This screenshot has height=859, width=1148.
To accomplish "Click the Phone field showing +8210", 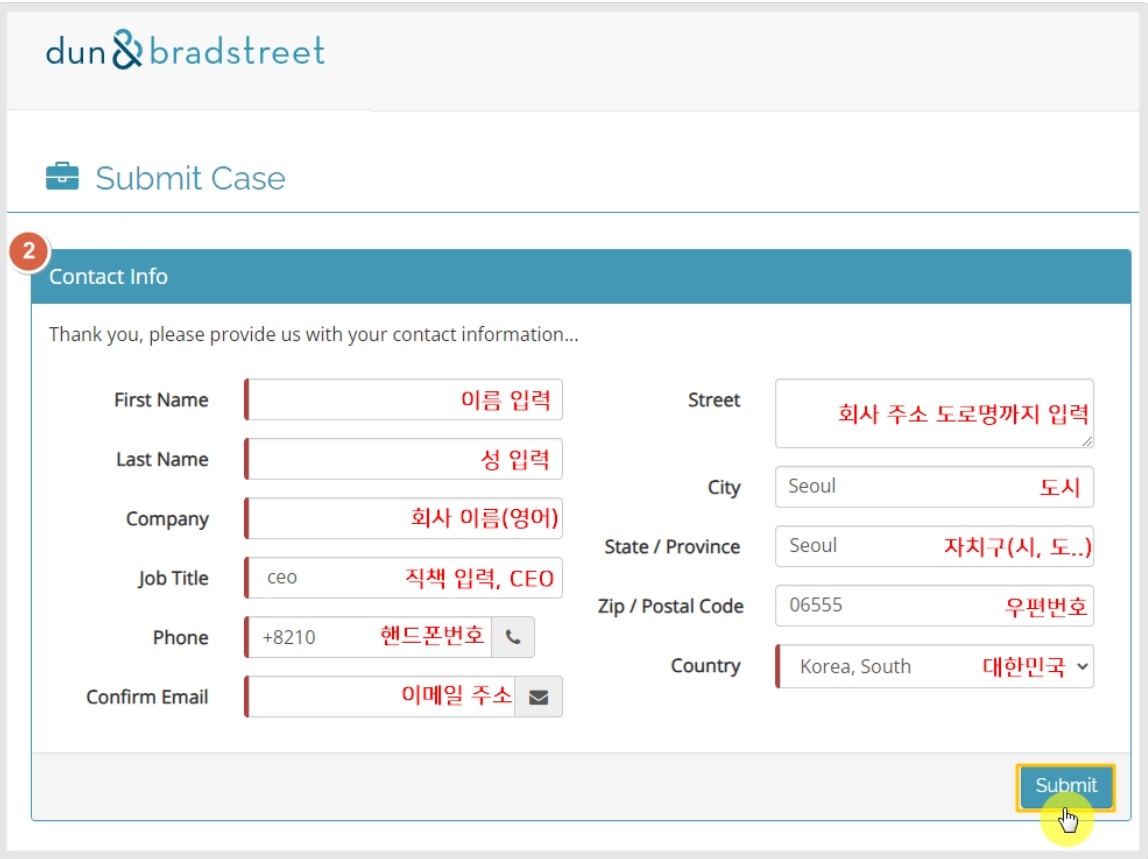I will click(368, 637).
